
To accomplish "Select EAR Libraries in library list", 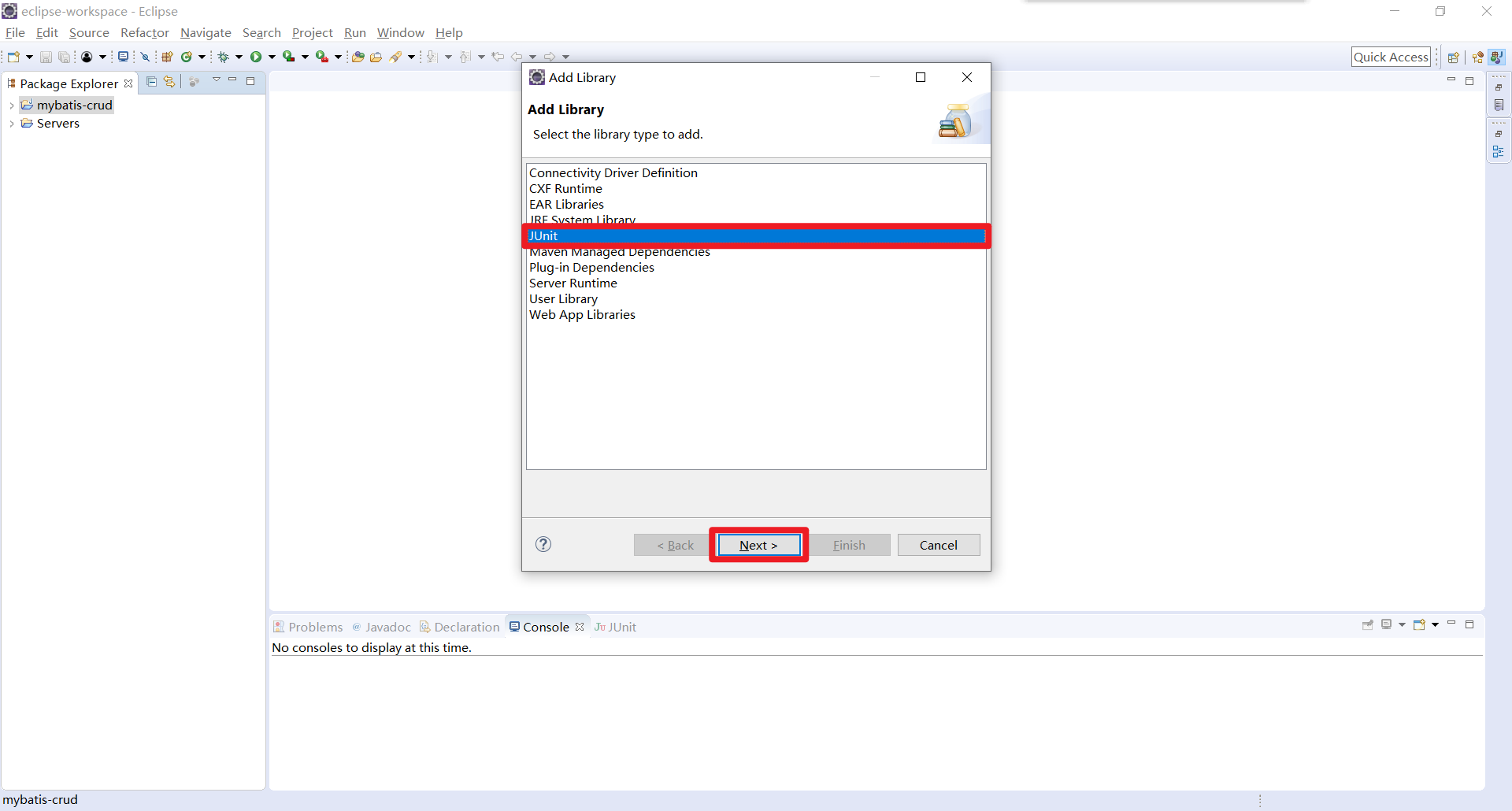I will point(756,204).
